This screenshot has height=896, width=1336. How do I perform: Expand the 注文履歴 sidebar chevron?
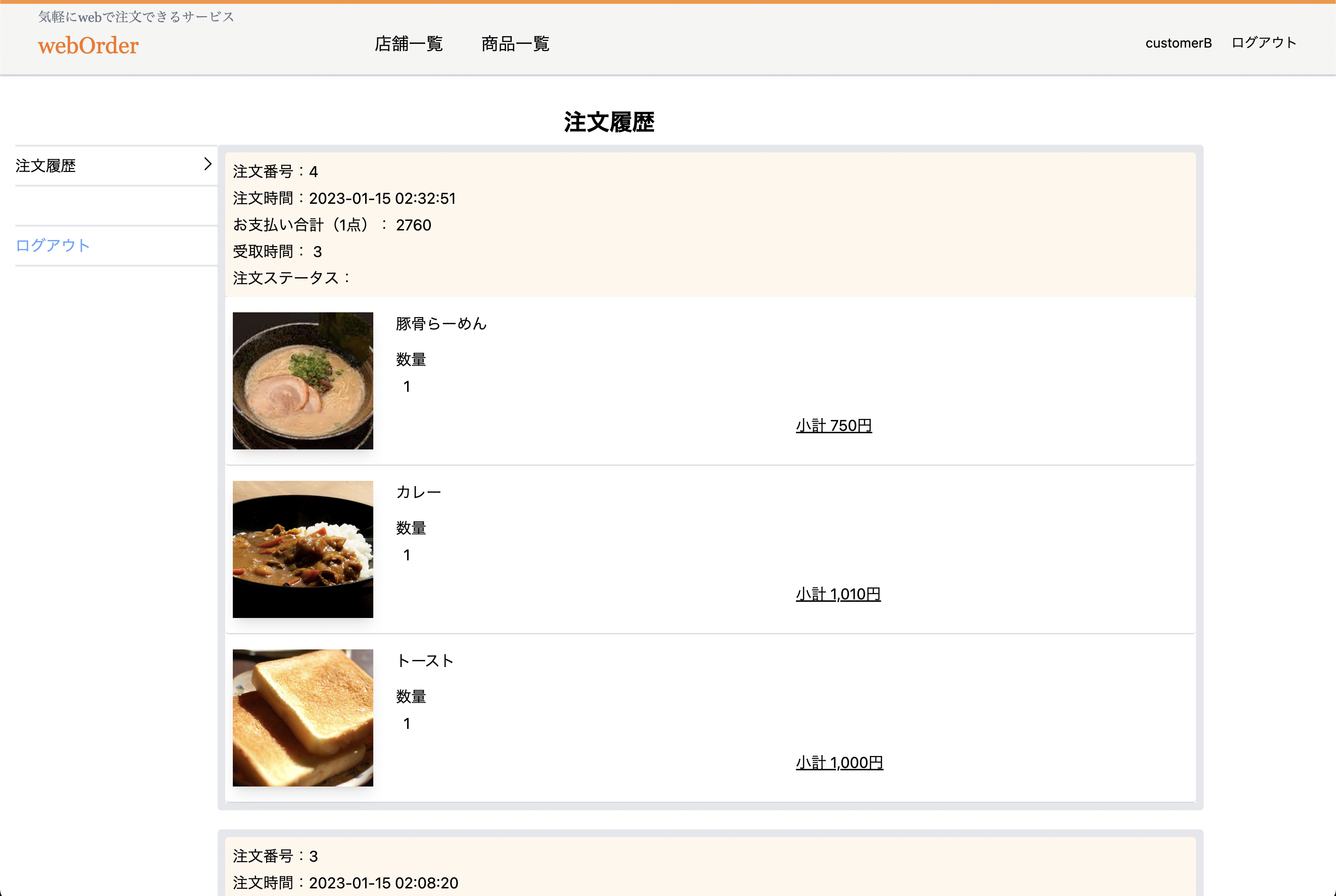click(207, 165)
